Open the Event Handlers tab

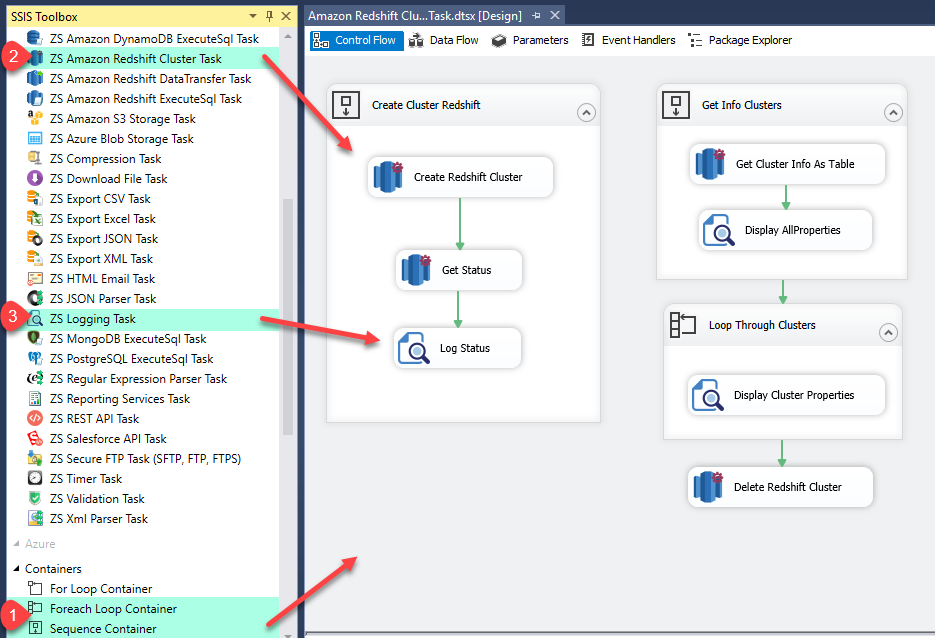pyautogui.click(x=629, y=41)
